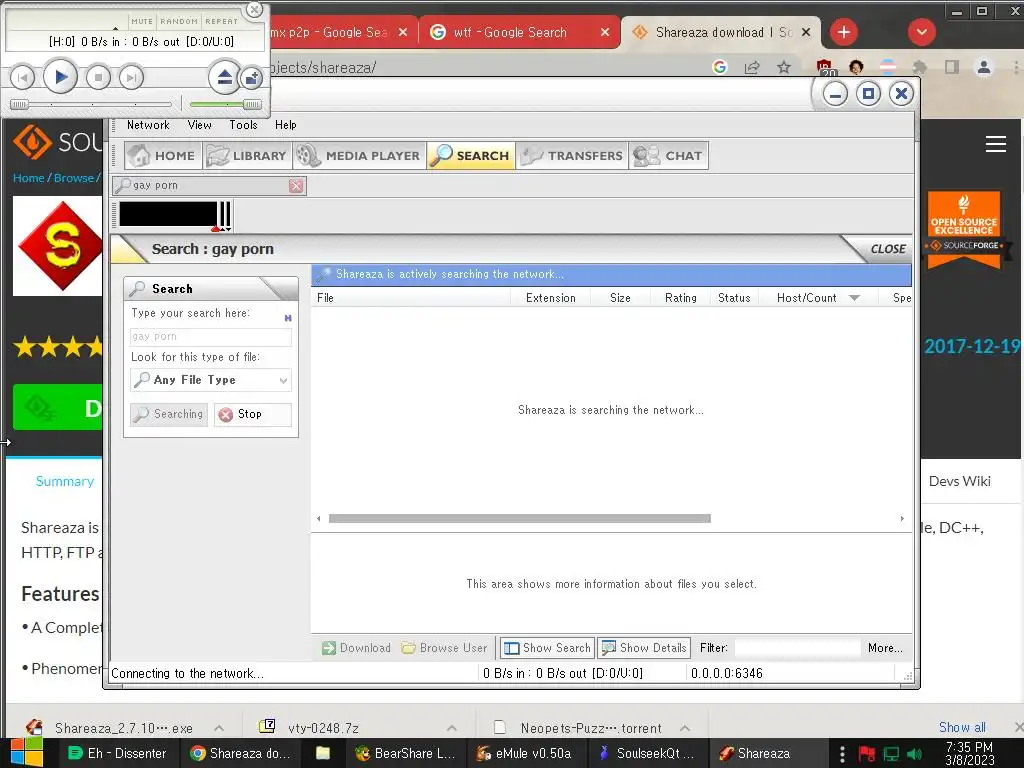Sort results by Status column
Image resolution: width=1024 pixels, height=768 pixels.
(x=734, y=298)
